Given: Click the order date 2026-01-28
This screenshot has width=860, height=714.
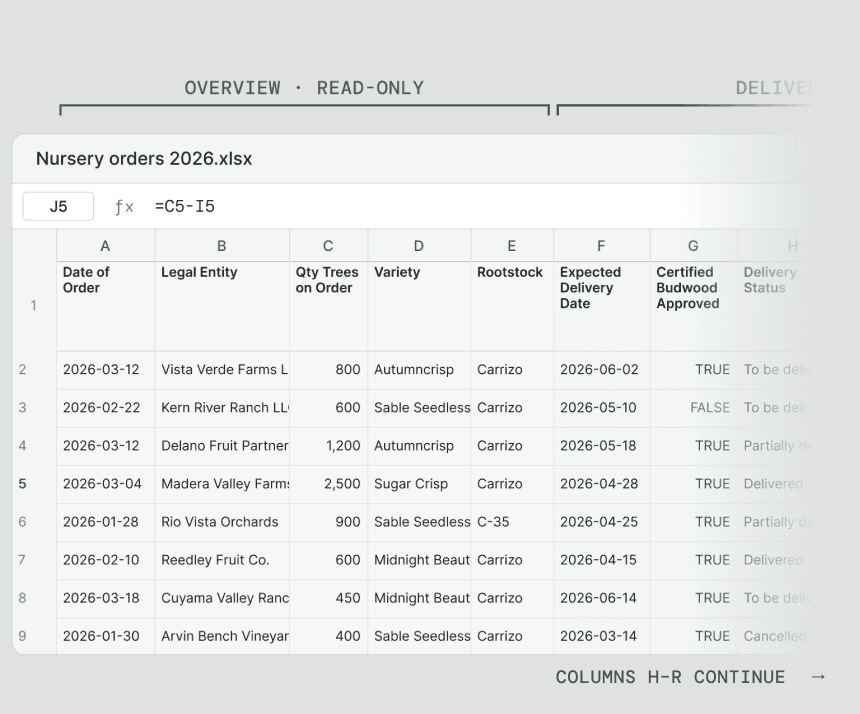Looking at the screenshot, I should (x=105, y=522).
